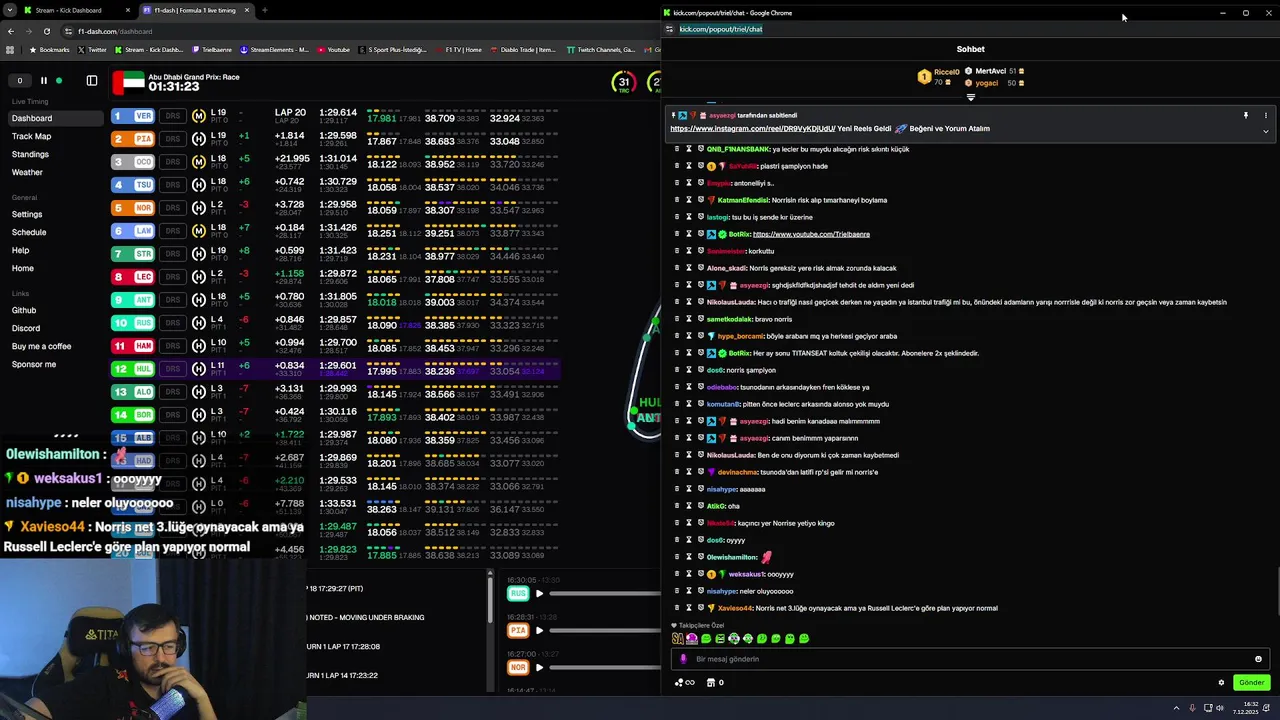Screen dimensions: 1280x720
Task: Open the emoji picker in message box
Action: point(1258,659)
